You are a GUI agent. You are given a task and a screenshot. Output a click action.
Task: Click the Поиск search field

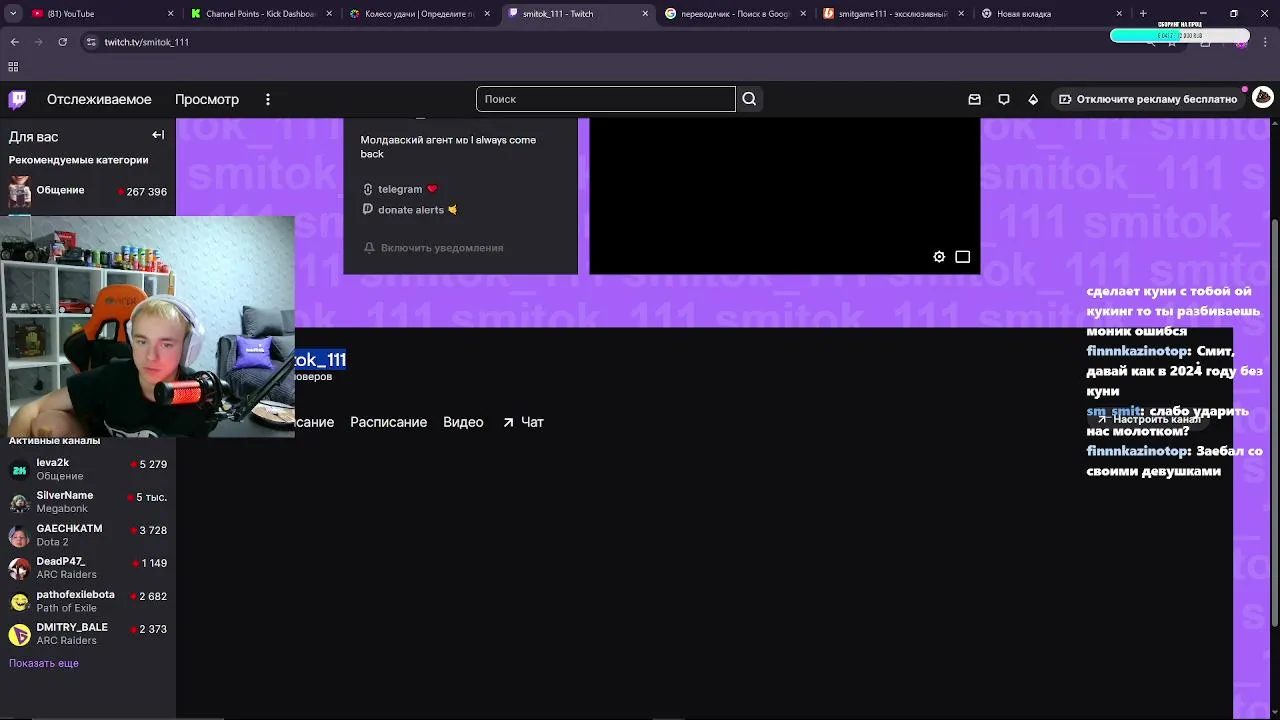pyautogui.click(x=606, y=99)
